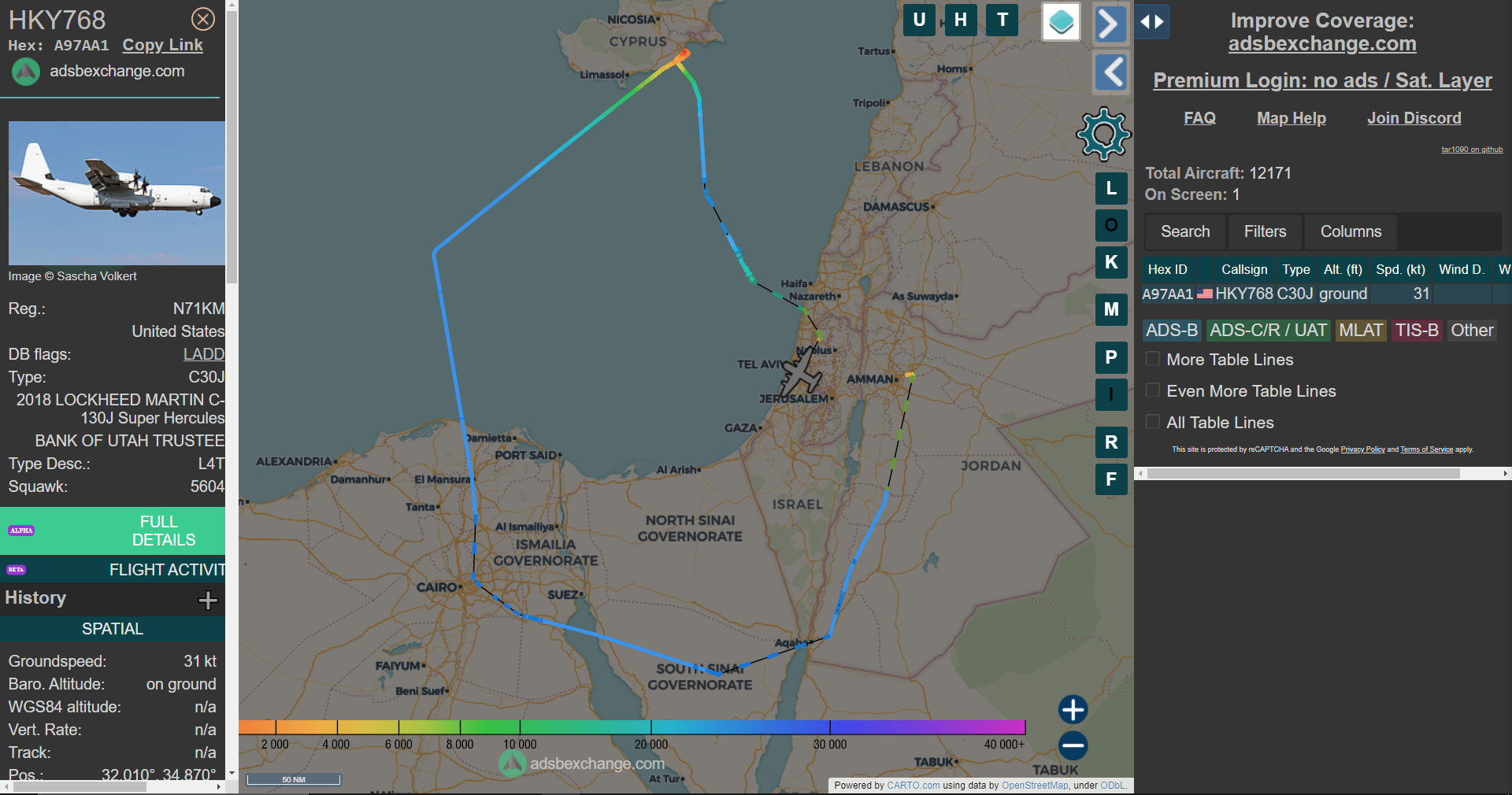Click the left chevron sidebar button
The height and width of the screenshot is (795, 1512).
pos(1112,73)
